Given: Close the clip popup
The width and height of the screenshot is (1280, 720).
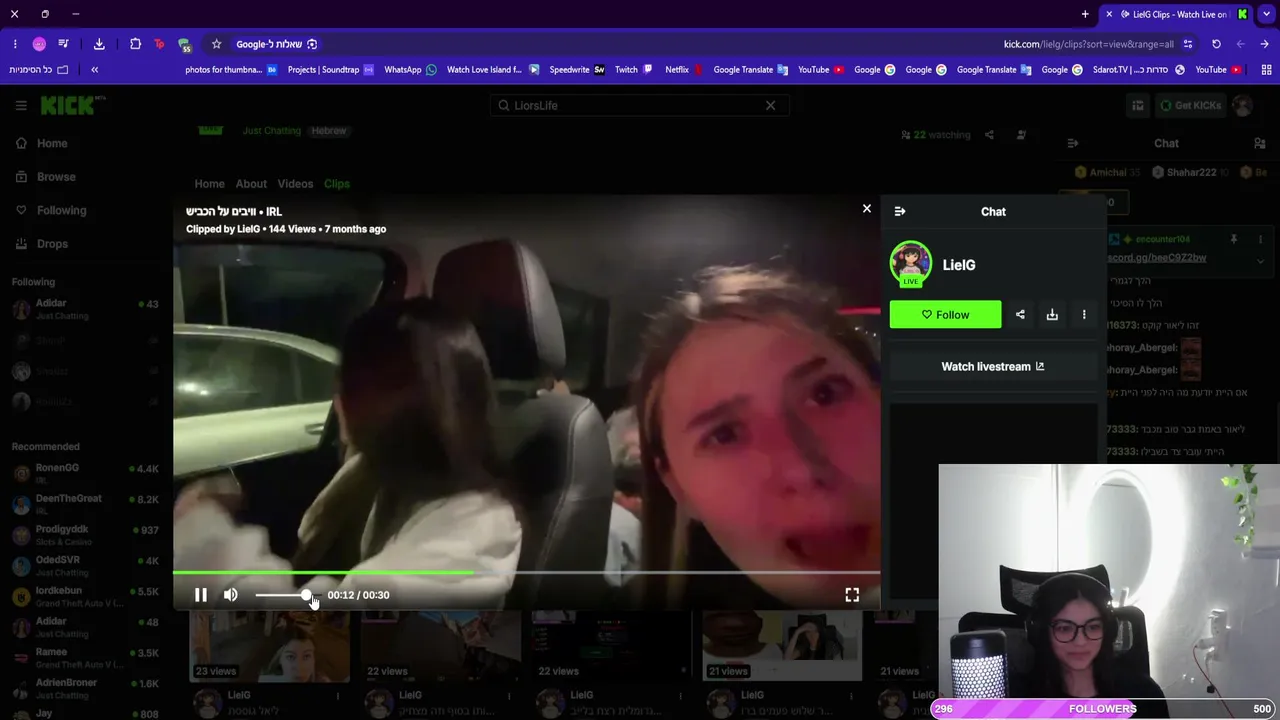Looking at the screenshot, I should pyautogui.click(x=867, y=208).
